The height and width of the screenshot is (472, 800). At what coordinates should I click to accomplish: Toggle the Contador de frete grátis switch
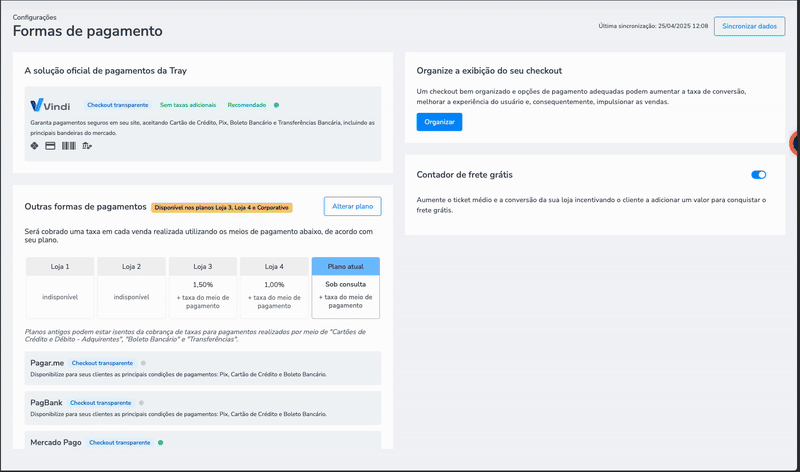coord(758,175)
